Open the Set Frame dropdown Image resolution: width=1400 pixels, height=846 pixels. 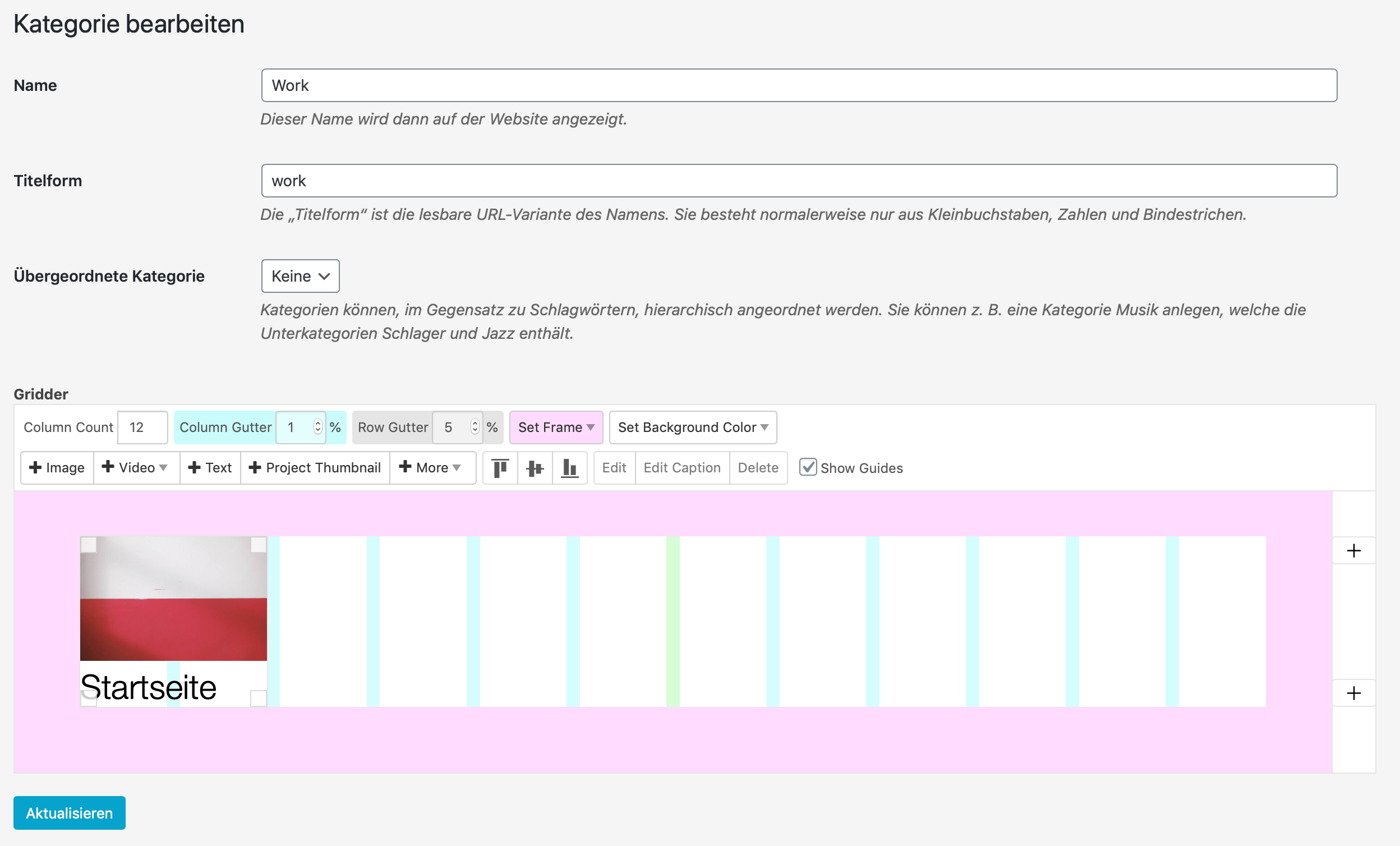(556, 427)
